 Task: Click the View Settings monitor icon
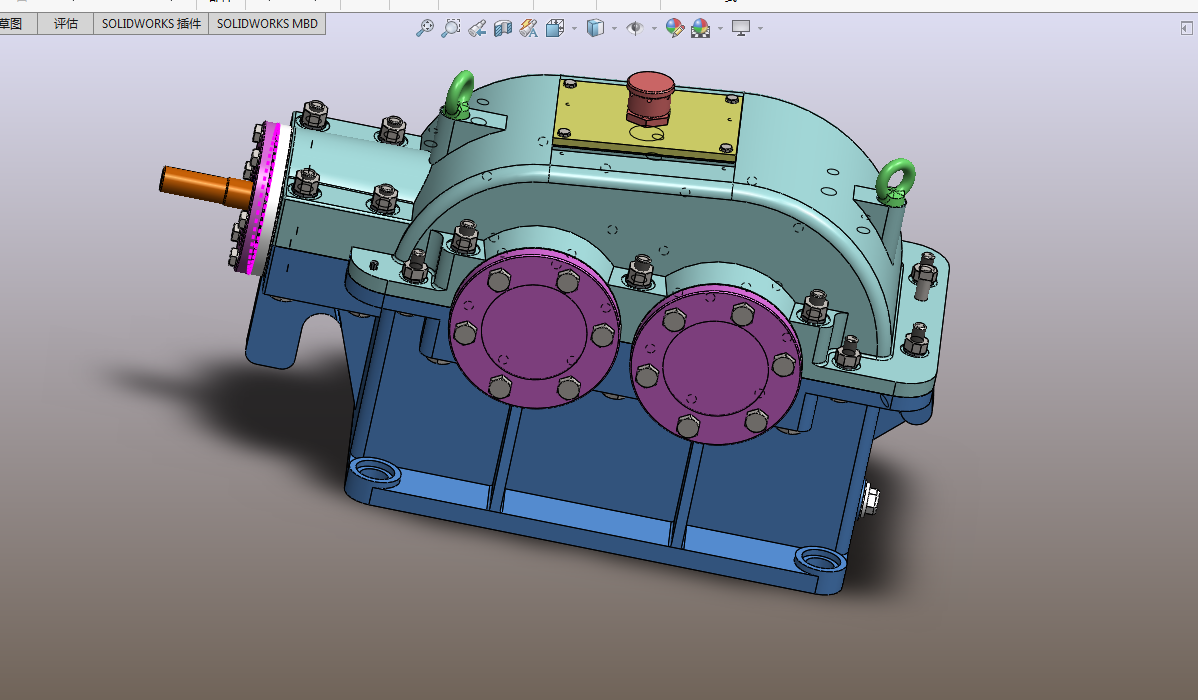[741, 29]
